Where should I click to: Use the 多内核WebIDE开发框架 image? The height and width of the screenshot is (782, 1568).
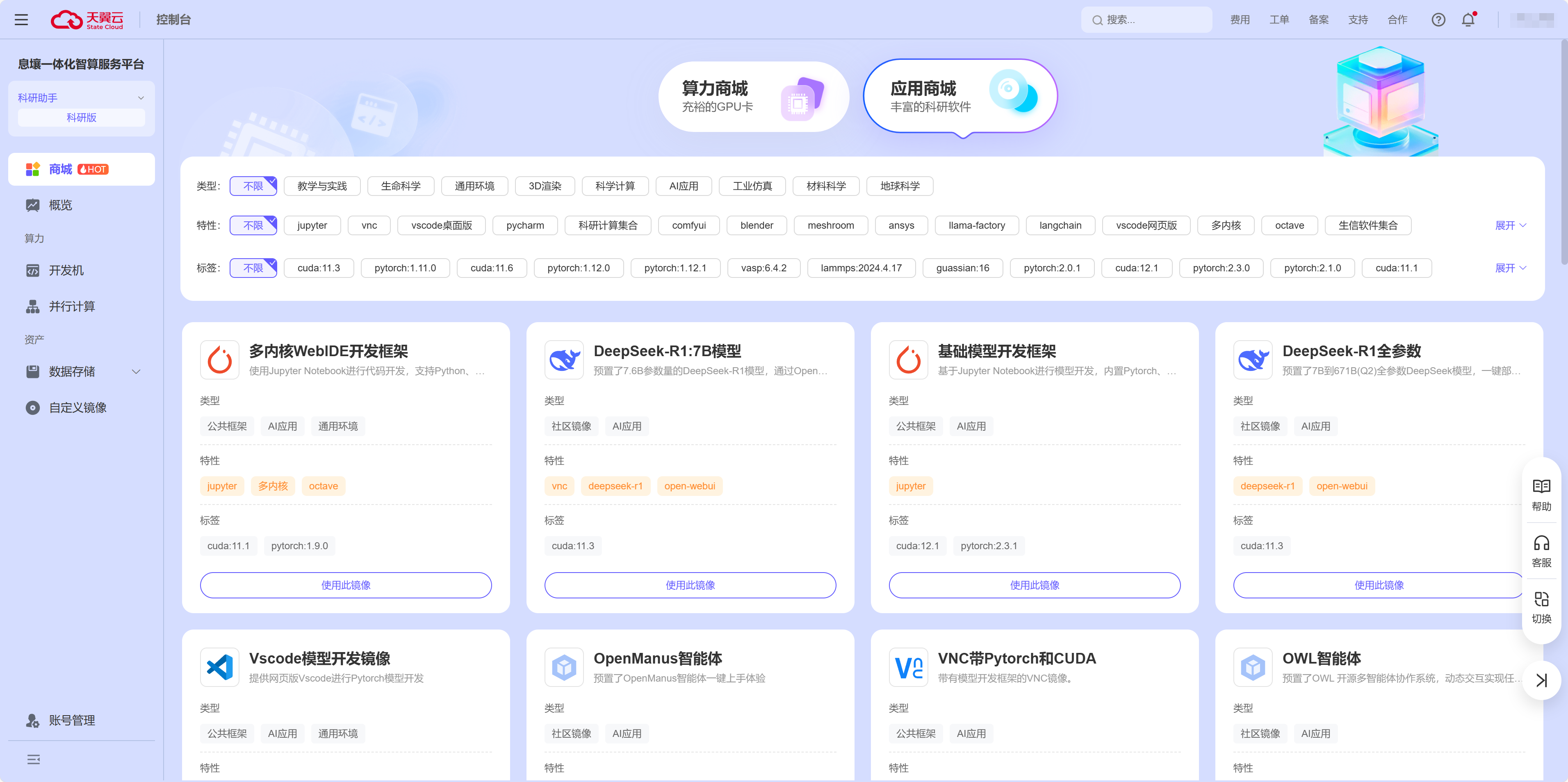tap(346, 585)
